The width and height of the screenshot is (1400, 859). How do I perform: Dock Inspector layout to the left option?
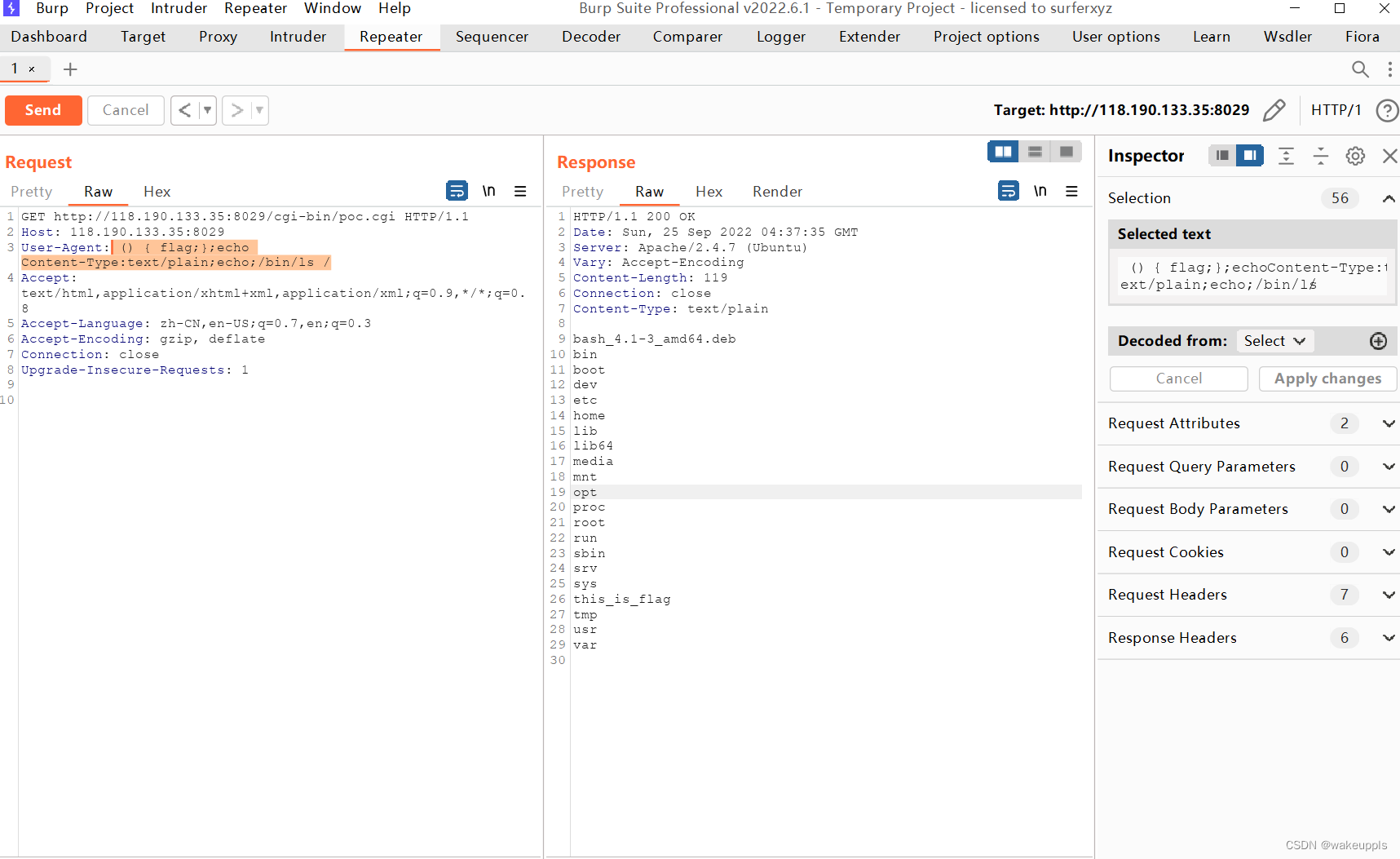coord(1222,156)
